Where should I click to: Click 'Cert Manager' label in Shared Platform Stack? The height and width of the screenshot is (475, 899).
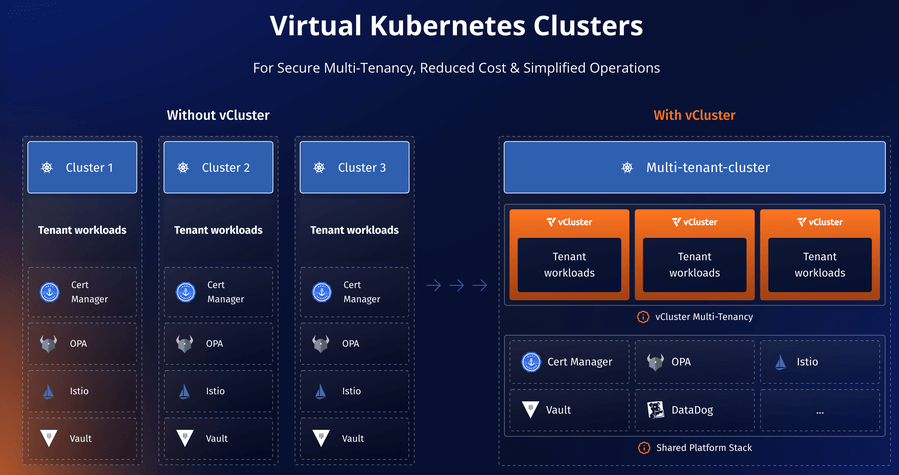[580, 362]
